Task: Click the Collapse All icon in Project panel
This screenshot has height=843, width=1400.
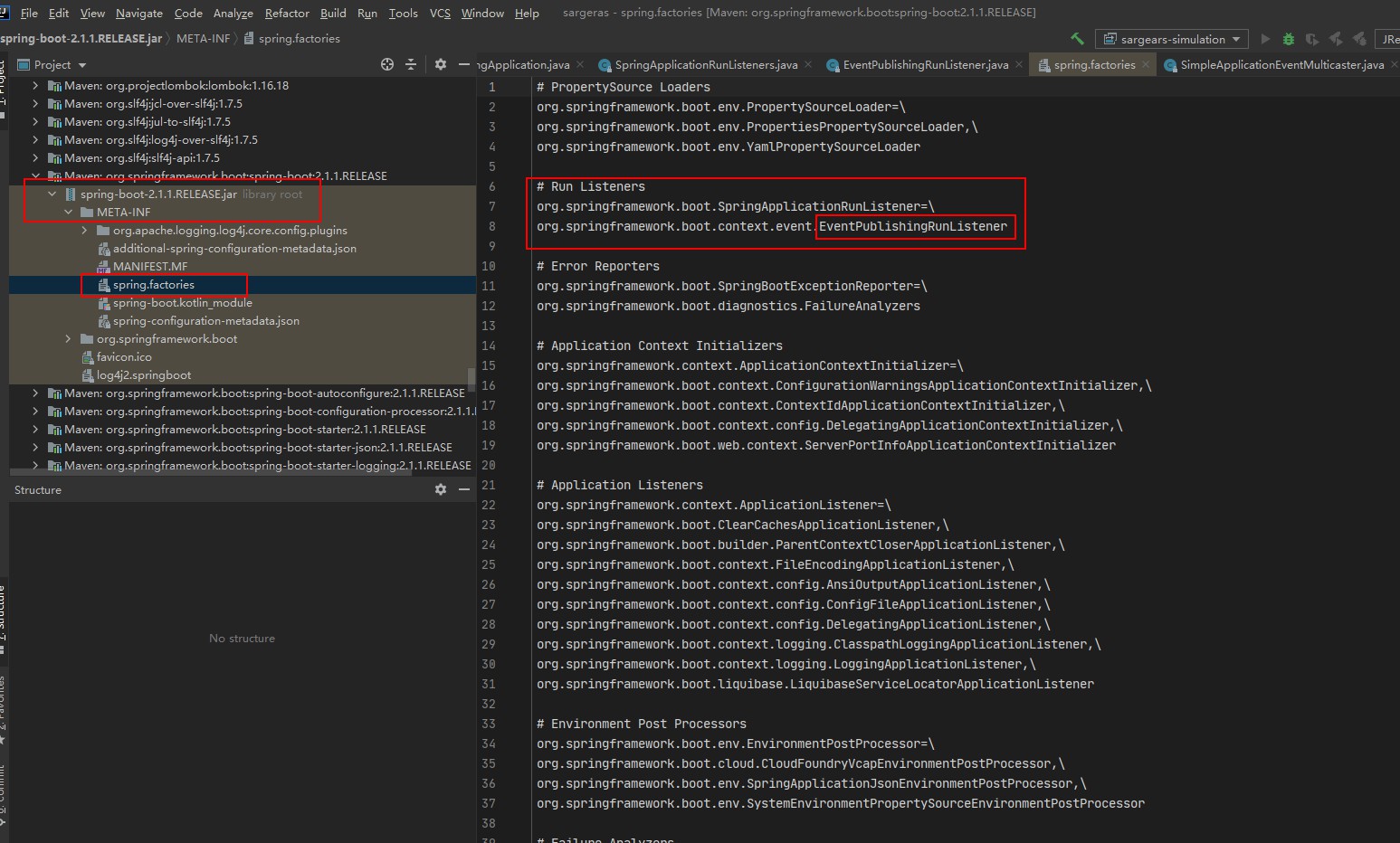Action: pyautogui.click(x=411, y=64)
